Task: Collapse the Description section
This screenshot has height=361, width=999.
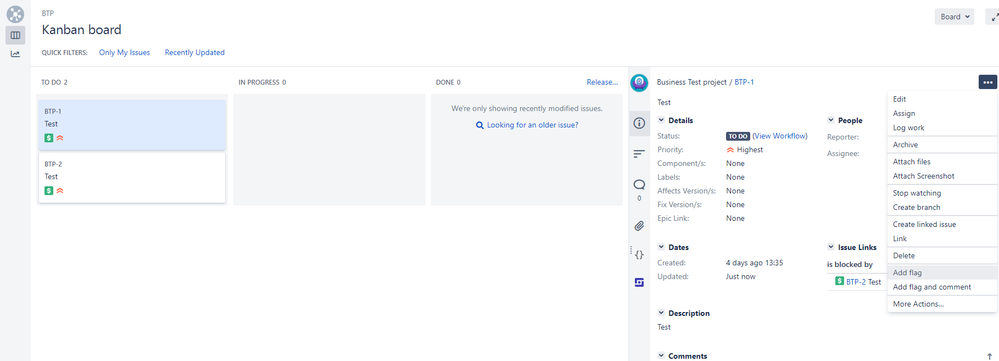Action: coord(661,313)
